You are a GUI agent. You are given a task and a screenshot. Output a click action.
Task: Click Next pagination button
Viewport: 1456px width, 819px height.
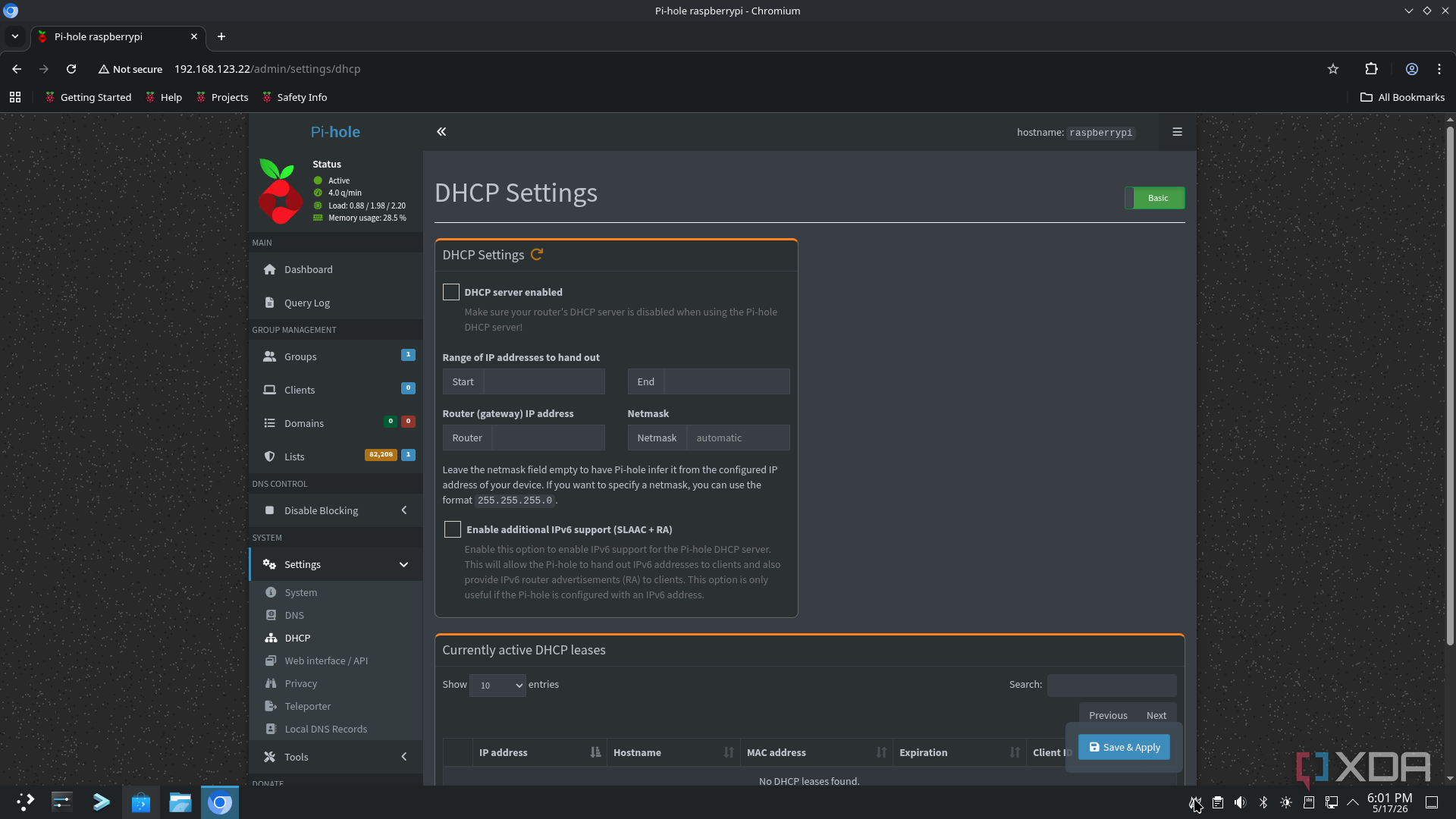tap(1156, 716)
